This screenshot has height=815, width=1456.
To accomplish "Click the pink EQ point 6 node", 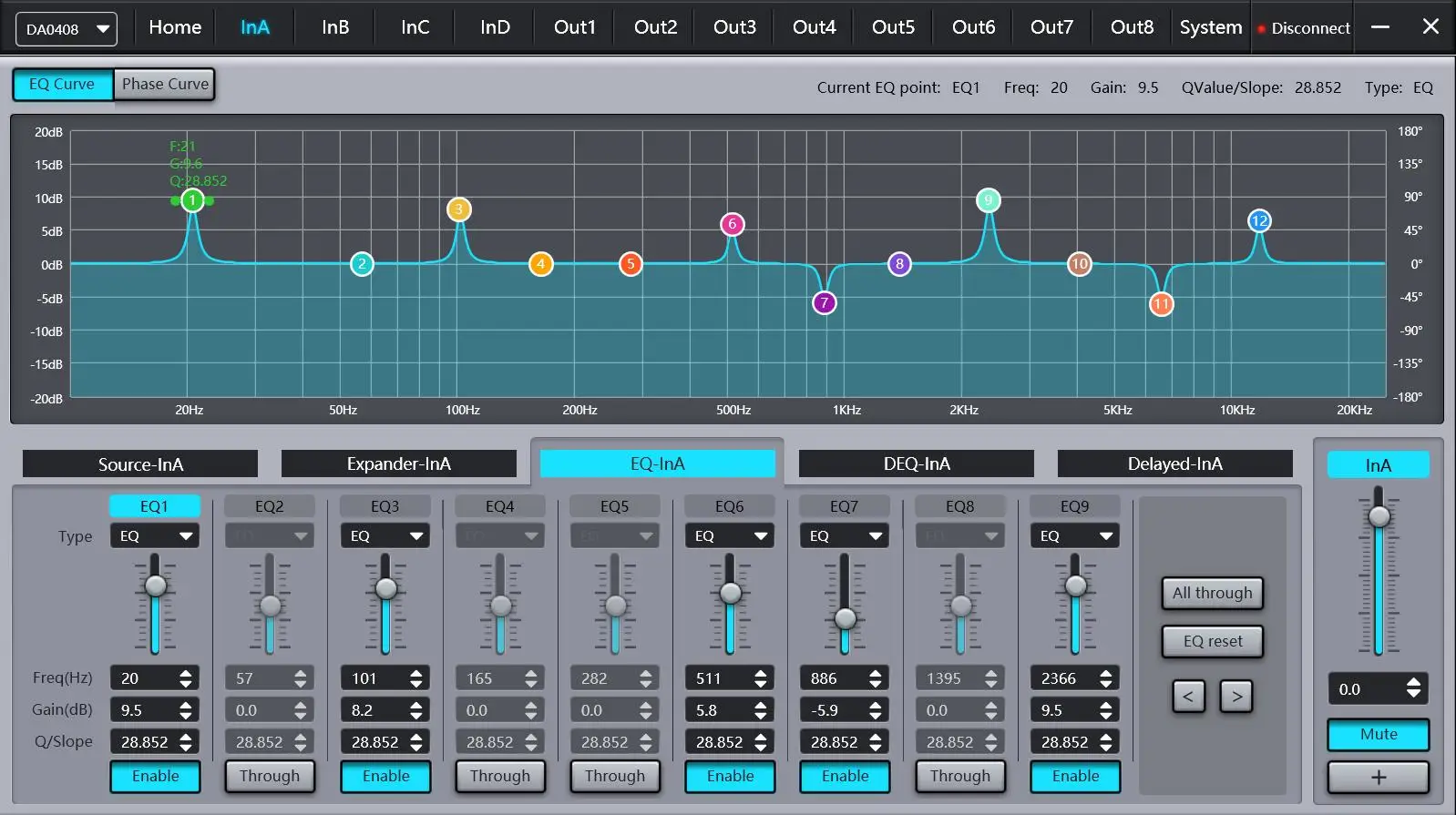I will click(732, 224).
